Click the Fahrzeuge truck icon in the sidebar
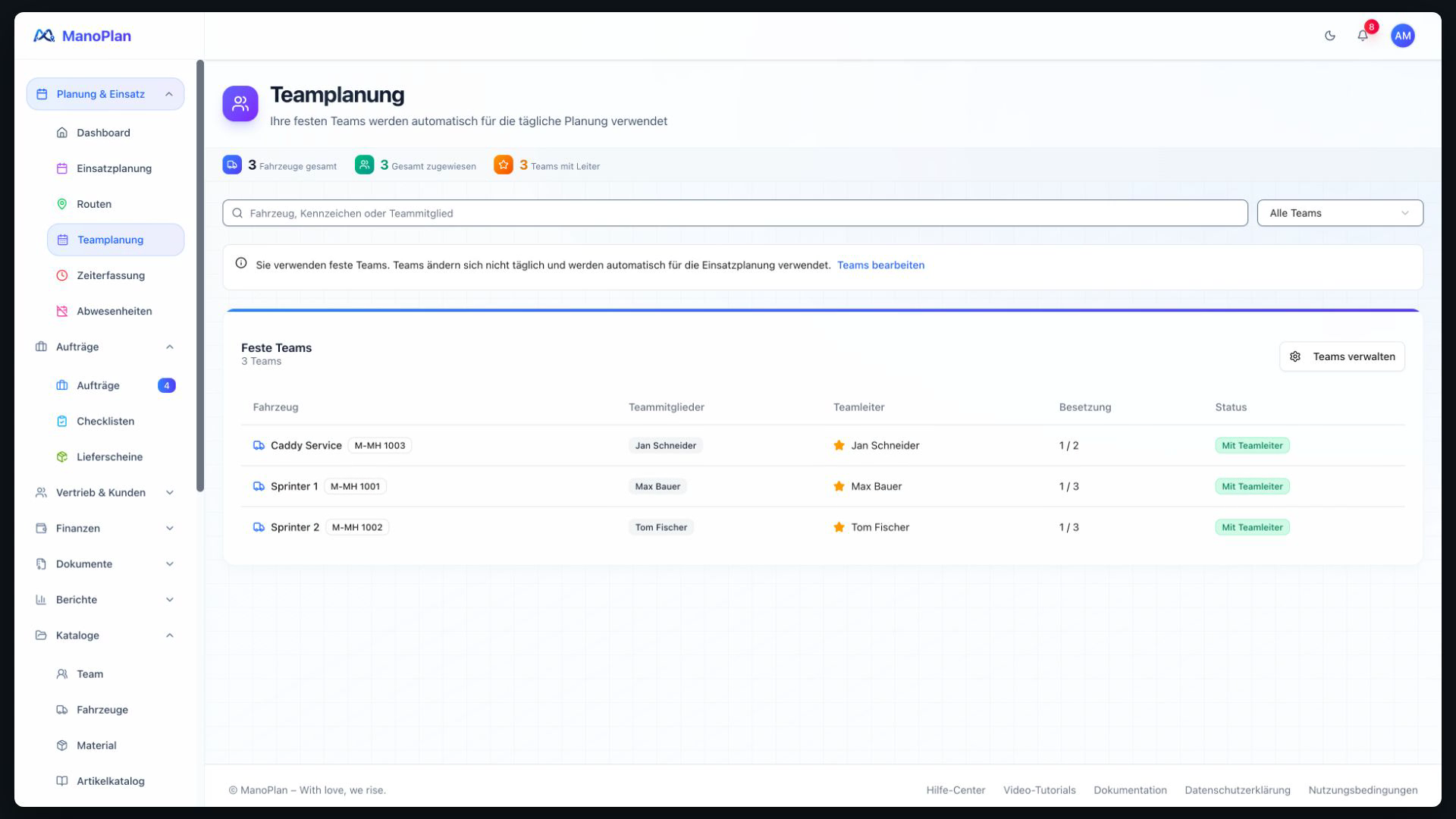1456x819 pixels. 62,710
